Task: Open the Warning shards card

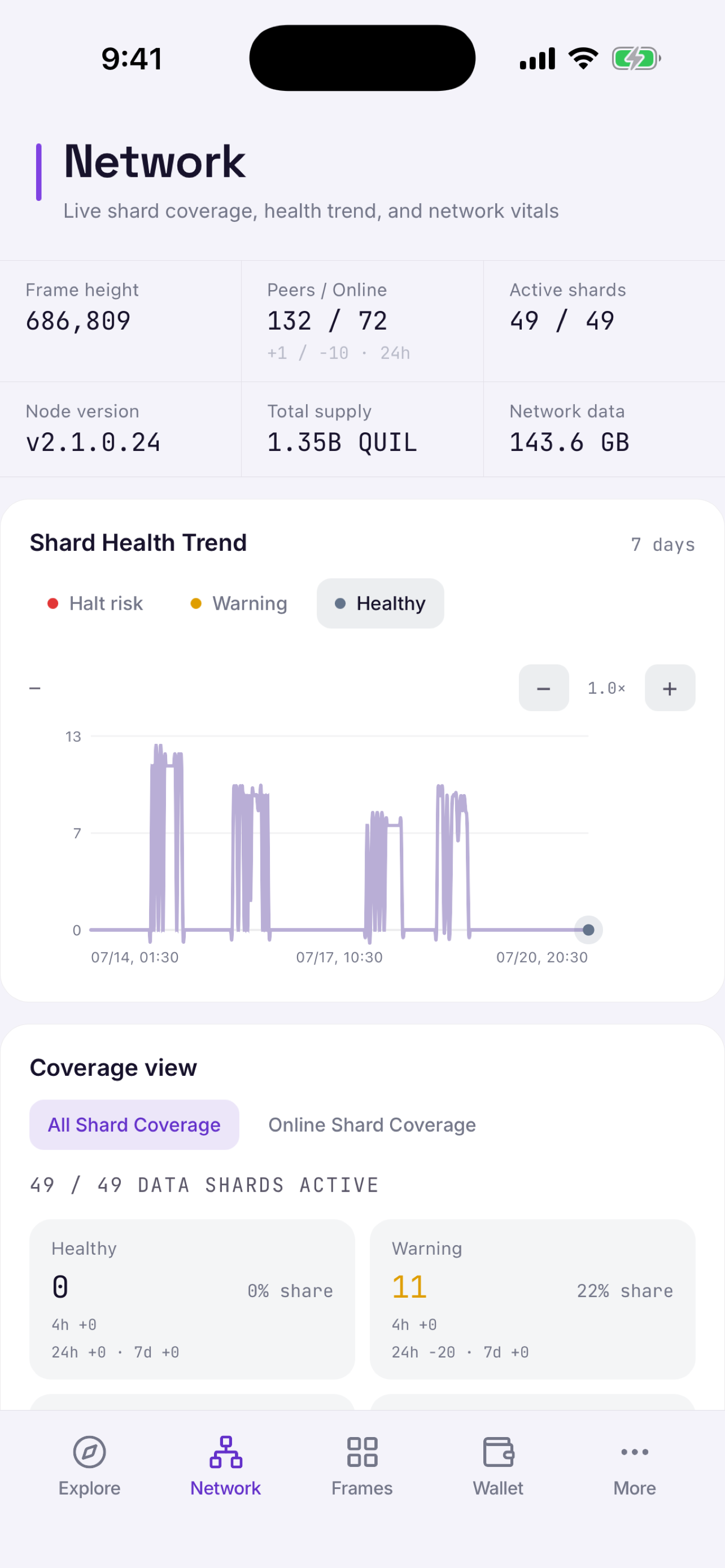Action: (532, 1299)
